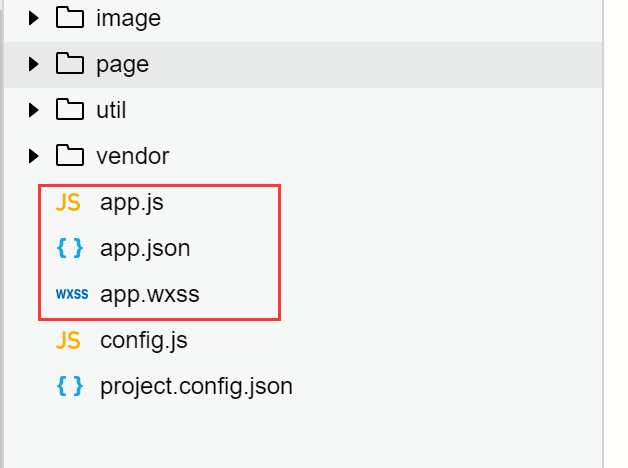Open the app.json file
The height and width of the screenshot is (468, 628).
(x=144, y=248)
